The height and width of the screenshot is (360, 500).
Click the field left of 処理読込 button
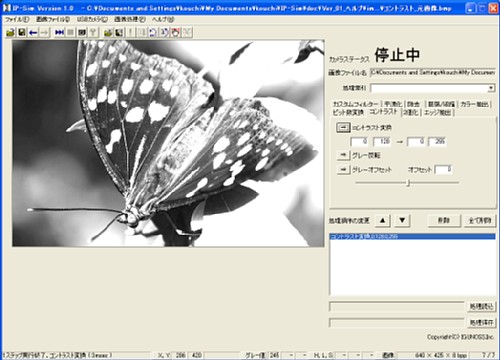point(397,306)
